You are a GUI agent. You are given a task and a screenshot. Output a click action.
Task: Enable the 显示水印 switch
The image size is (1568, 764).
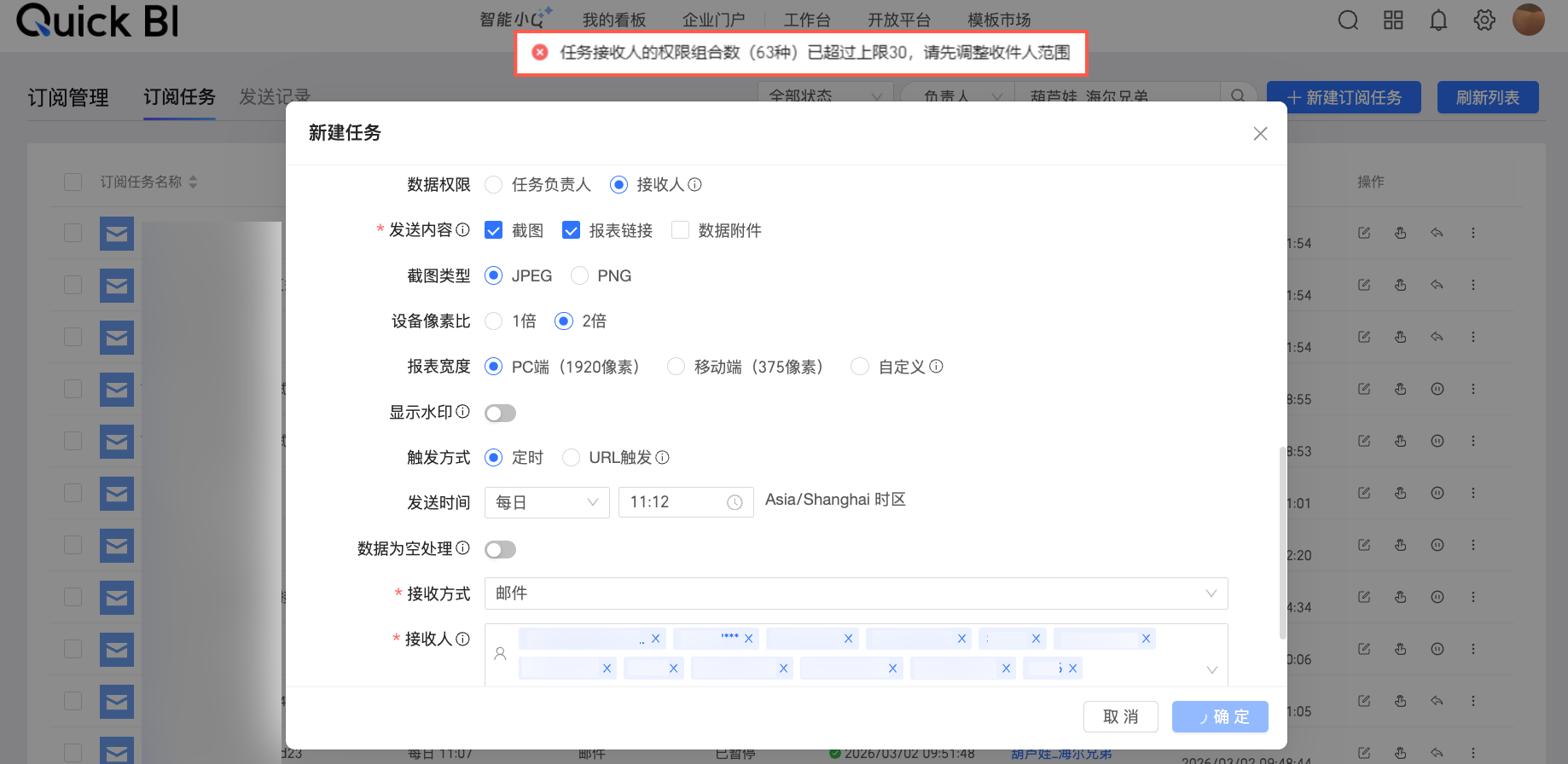coord(500,413)
